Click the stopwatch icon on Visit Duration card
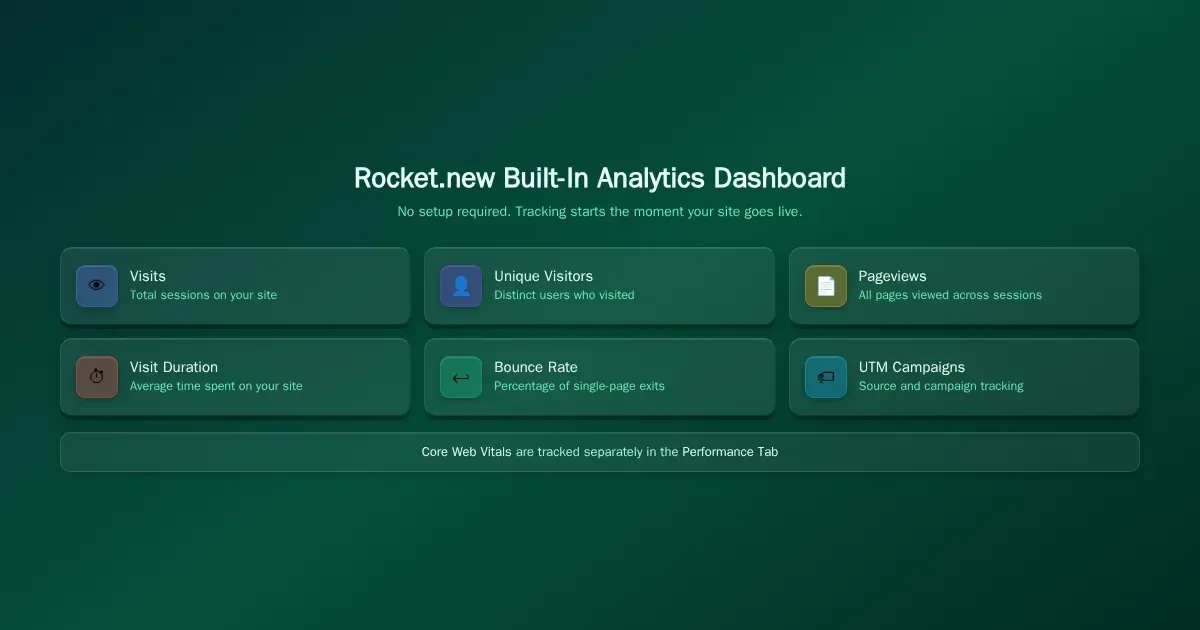1200x630 pixels. pyautogui.click(x=97, y=377)
